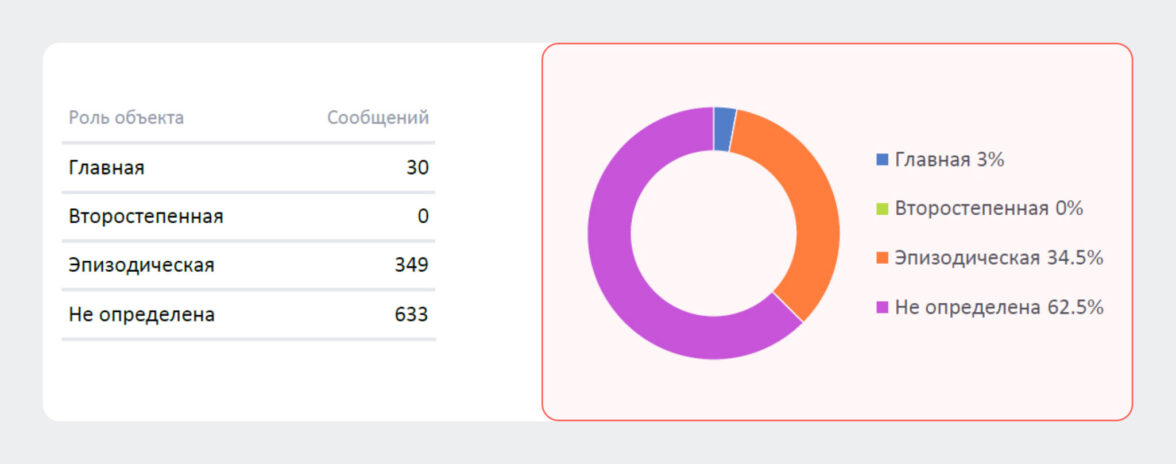This screenshot has width=1176, height=464.
Task: Click the 30 messages count value
Action: tap(417, 168)
